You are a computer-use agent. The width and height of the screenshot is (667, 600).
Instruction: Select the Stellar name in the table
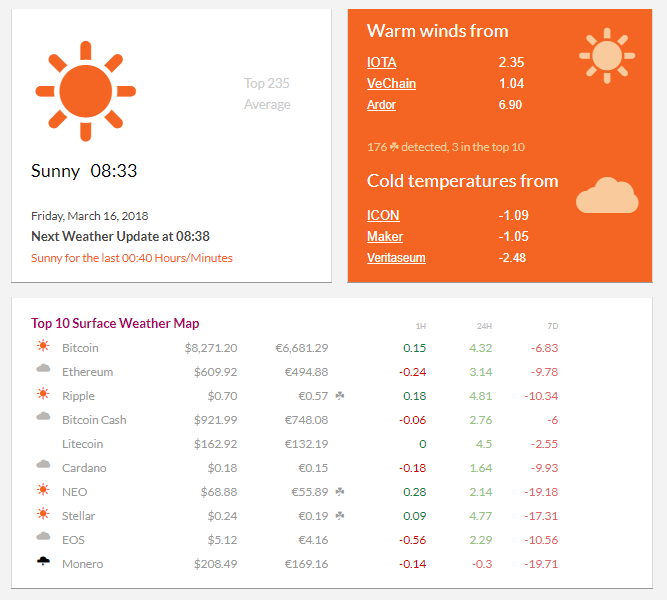[x=78, y=516]
